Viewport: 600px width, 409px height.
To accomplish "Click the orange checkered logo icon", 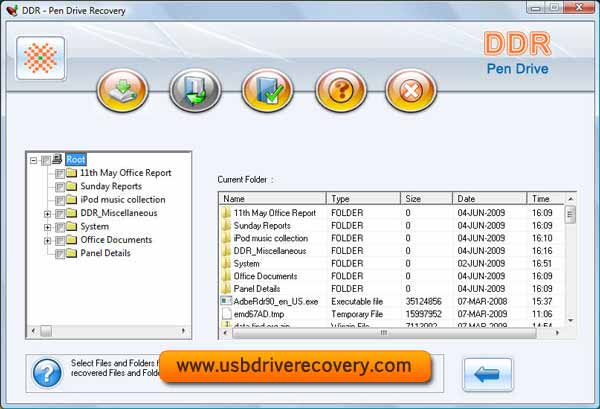I will (x=41, y=58).
